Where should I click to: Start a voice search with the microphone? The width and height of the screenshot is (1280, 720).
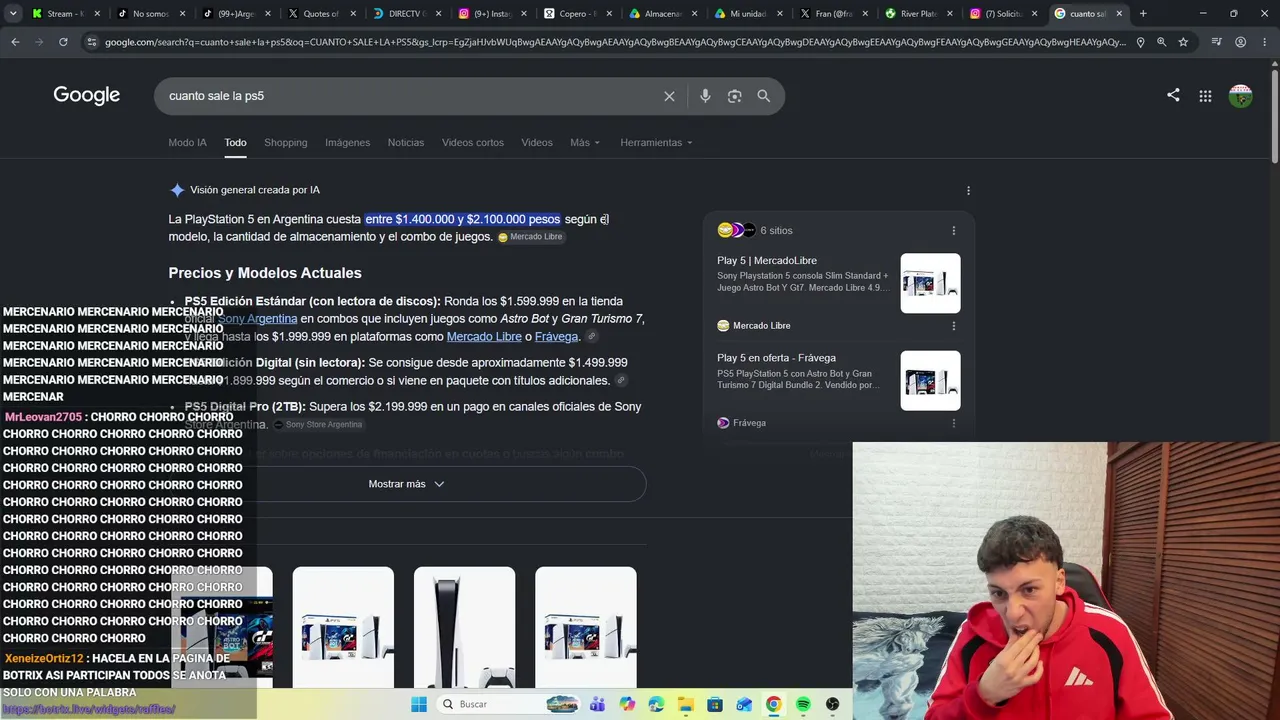705,96
